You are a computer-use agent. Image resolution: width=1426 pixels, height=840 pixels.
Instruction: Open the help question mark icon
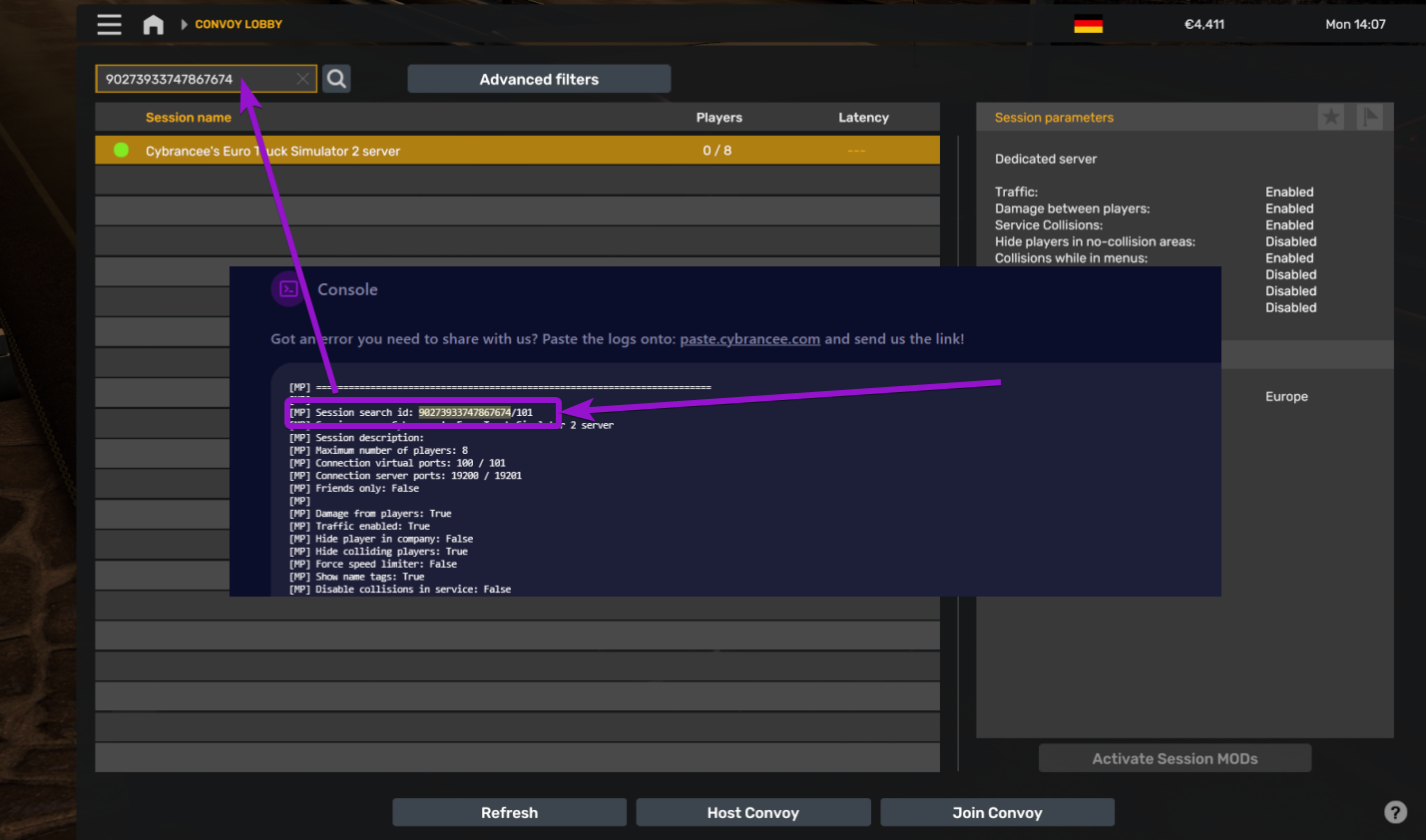click(x=1395, y=812)
